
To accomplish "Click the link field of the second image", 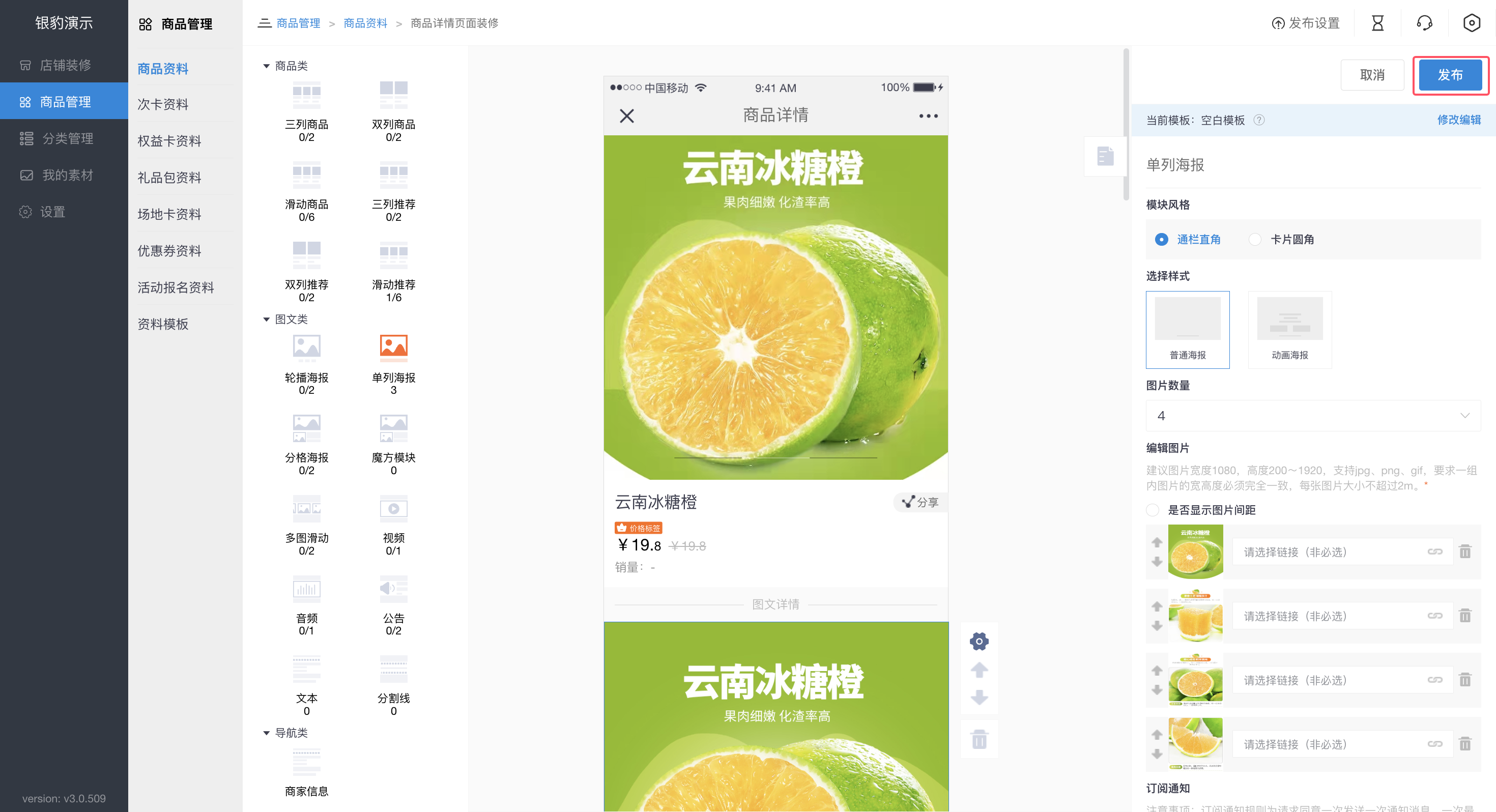I will pos(1343,616).
